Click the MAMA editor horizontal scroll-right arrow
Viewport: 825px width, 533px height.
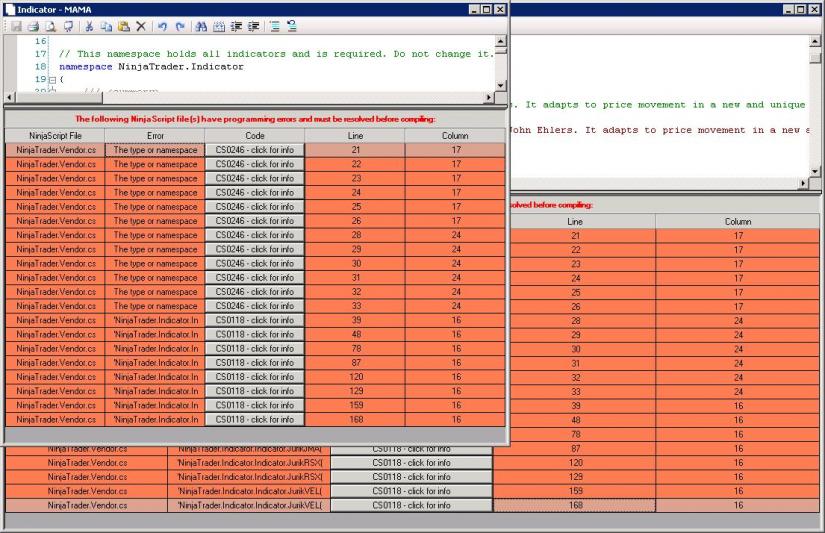pyautogui.click(x=489, y=97)
